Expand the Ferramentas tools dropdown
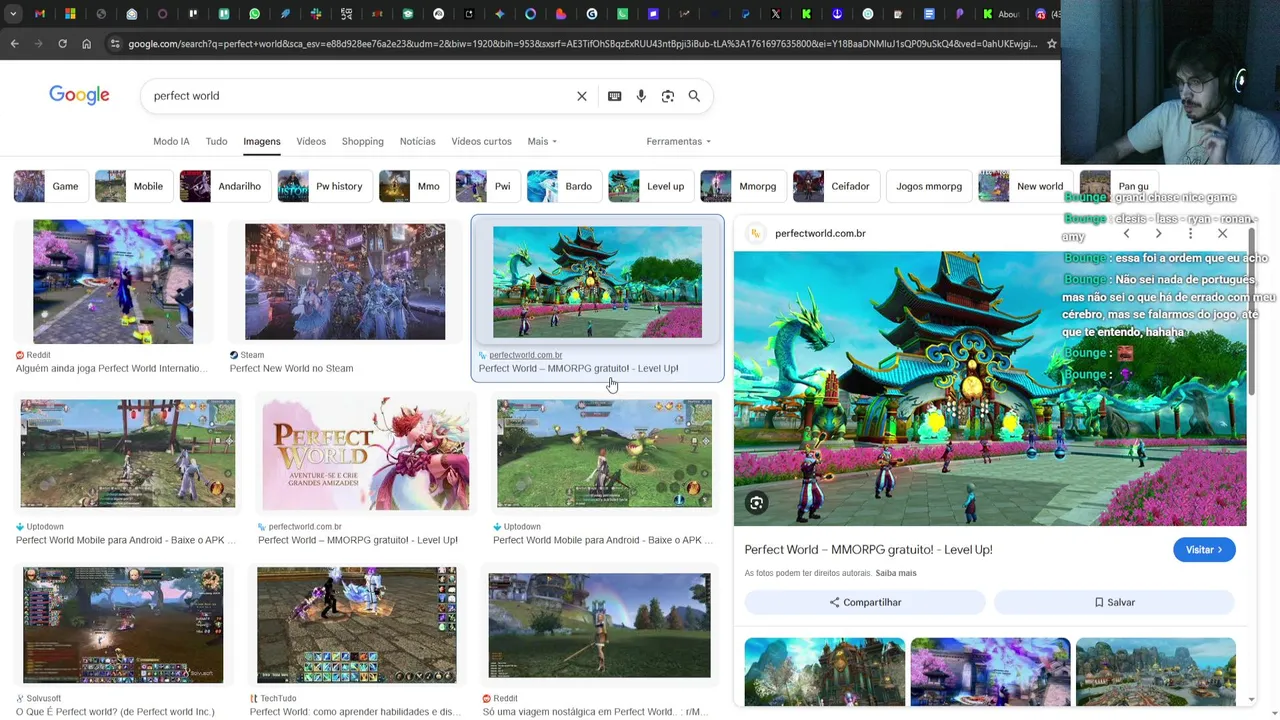This screenshot has height=720, width=1280. pos(678,141)
